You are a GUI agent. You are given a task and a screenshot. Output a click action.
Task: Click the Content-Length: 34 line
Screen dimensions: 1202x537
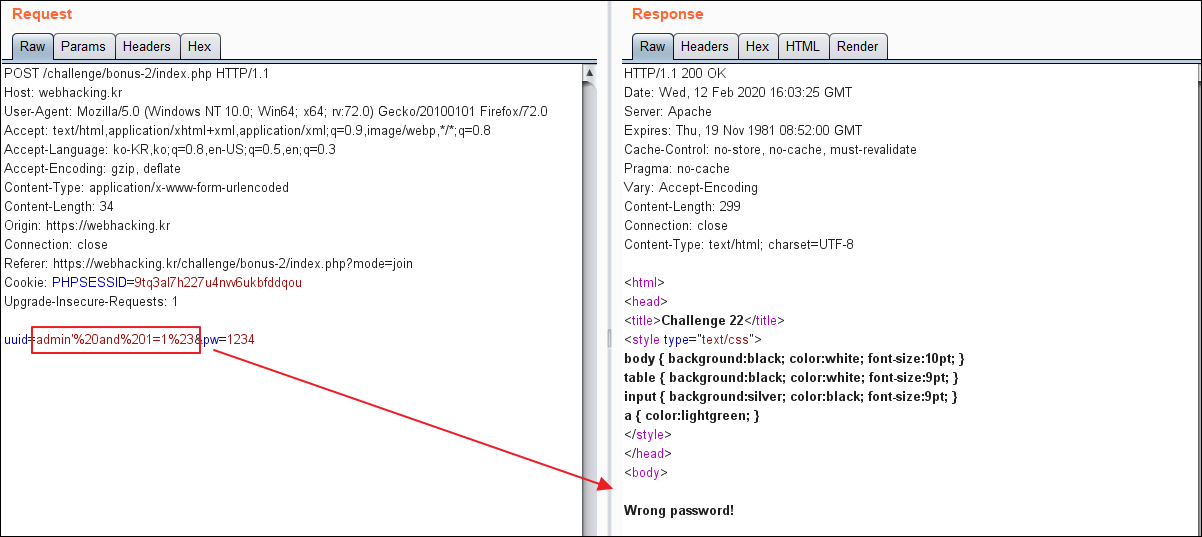pos(59,207)
